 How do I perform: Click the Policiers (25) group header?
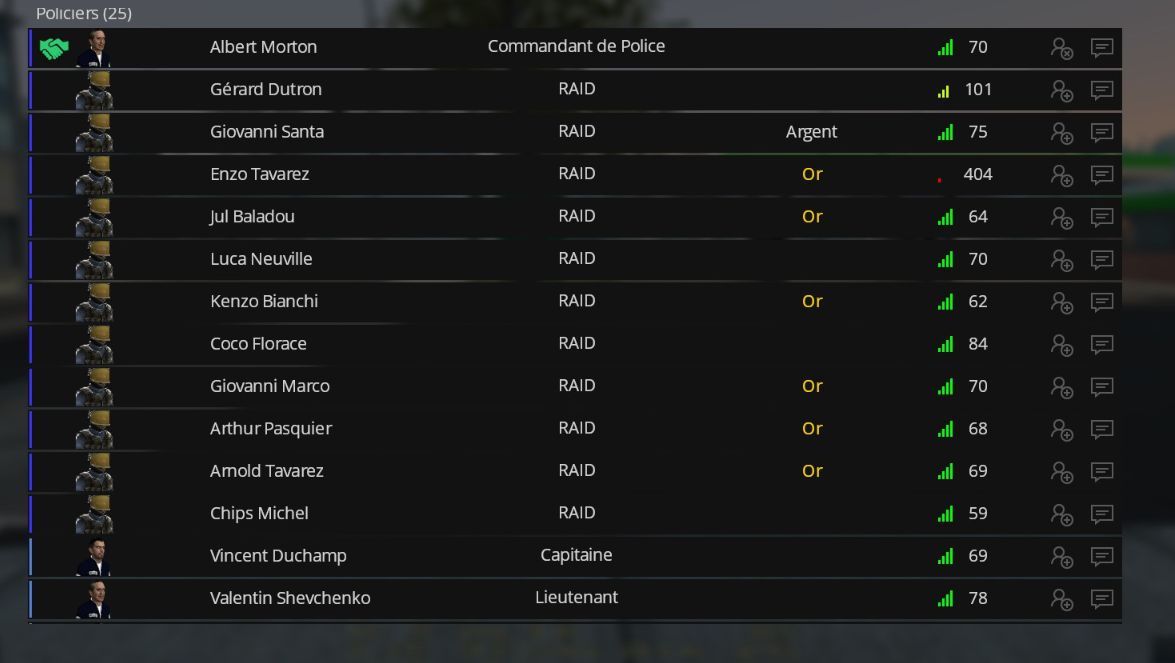tap(84, 13)
